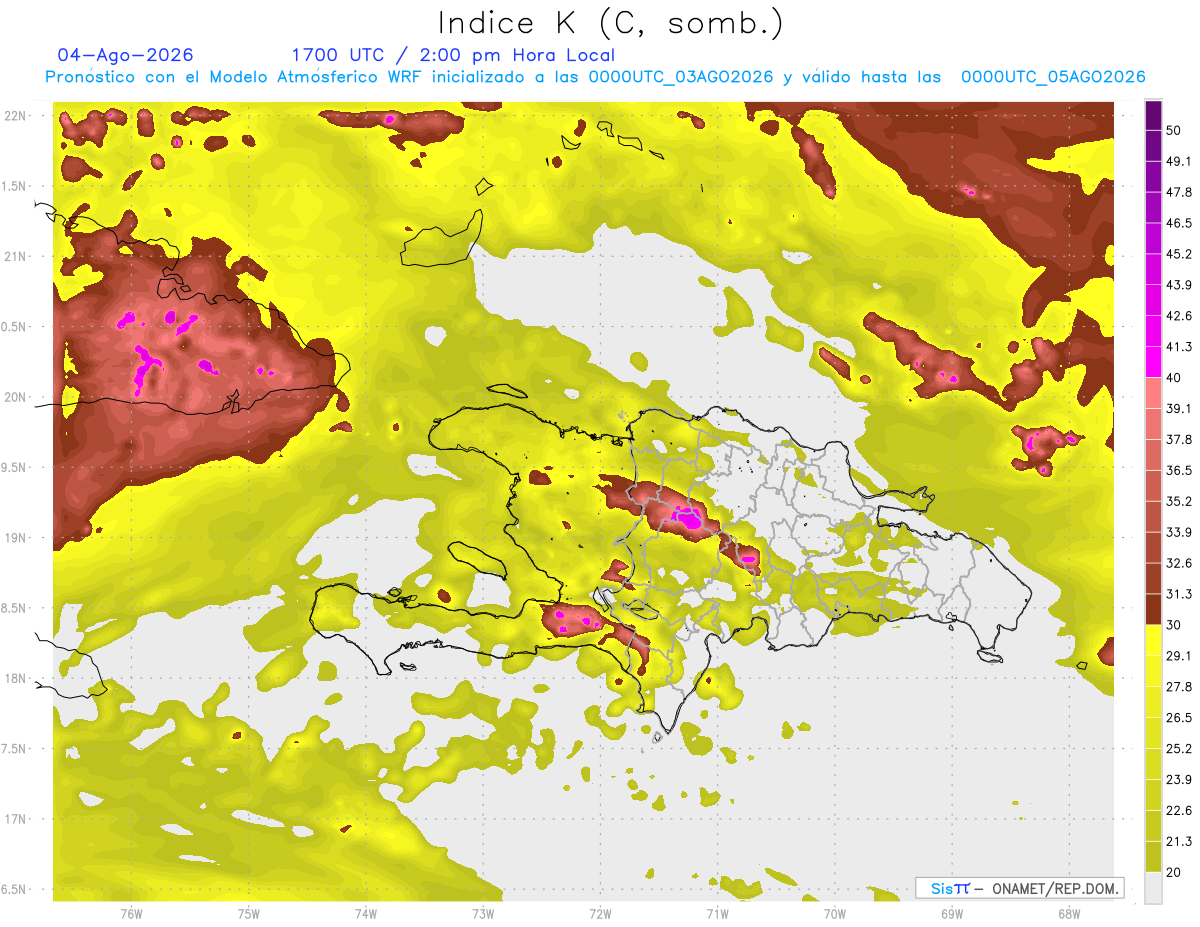This screenshot has height=927, width=1200.
Task: Select the latitude label "21N"
Action: point(15,257)
